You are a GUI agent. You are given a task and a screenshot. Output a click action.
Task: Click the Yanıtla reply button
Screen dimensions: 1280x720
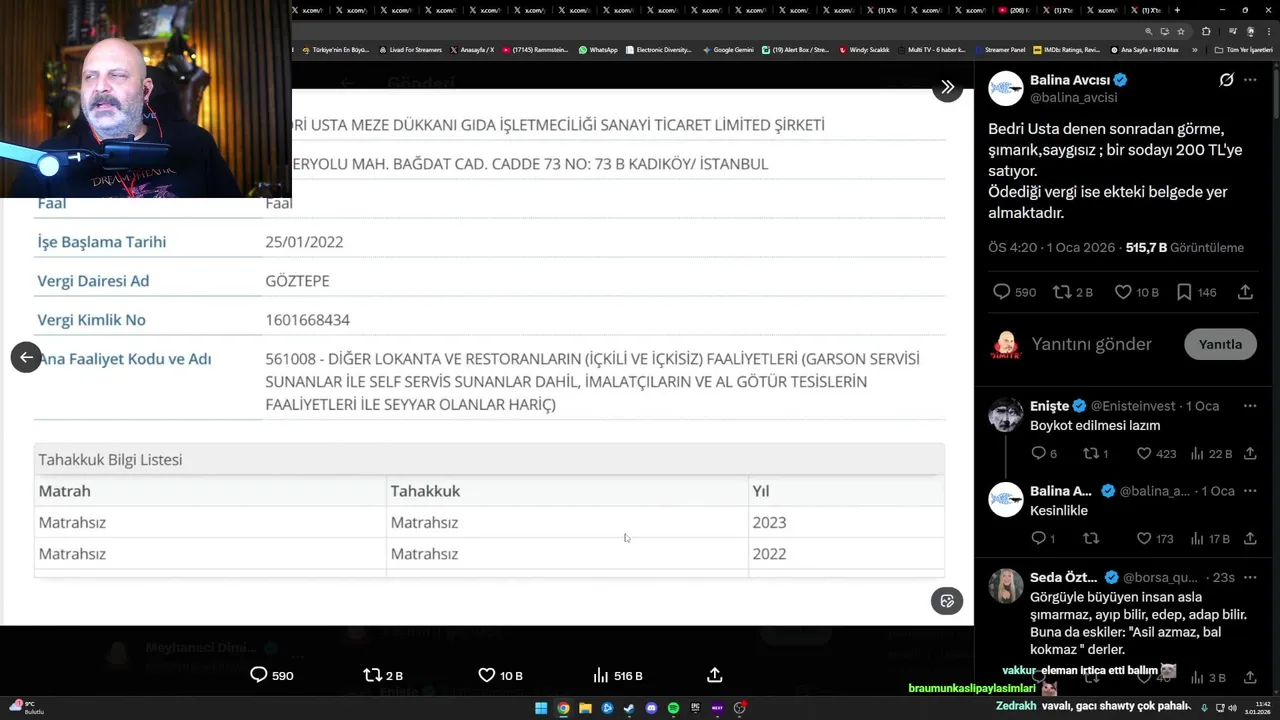pos(1220,344)
